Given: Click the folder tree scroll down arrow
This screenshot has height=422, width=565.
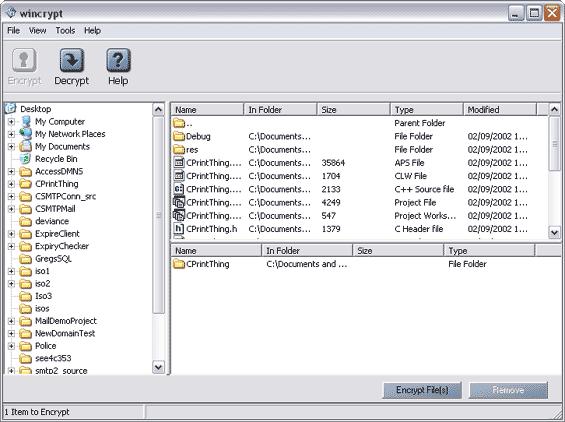Looking at the screenshot, I should click(x=158, y=367).
